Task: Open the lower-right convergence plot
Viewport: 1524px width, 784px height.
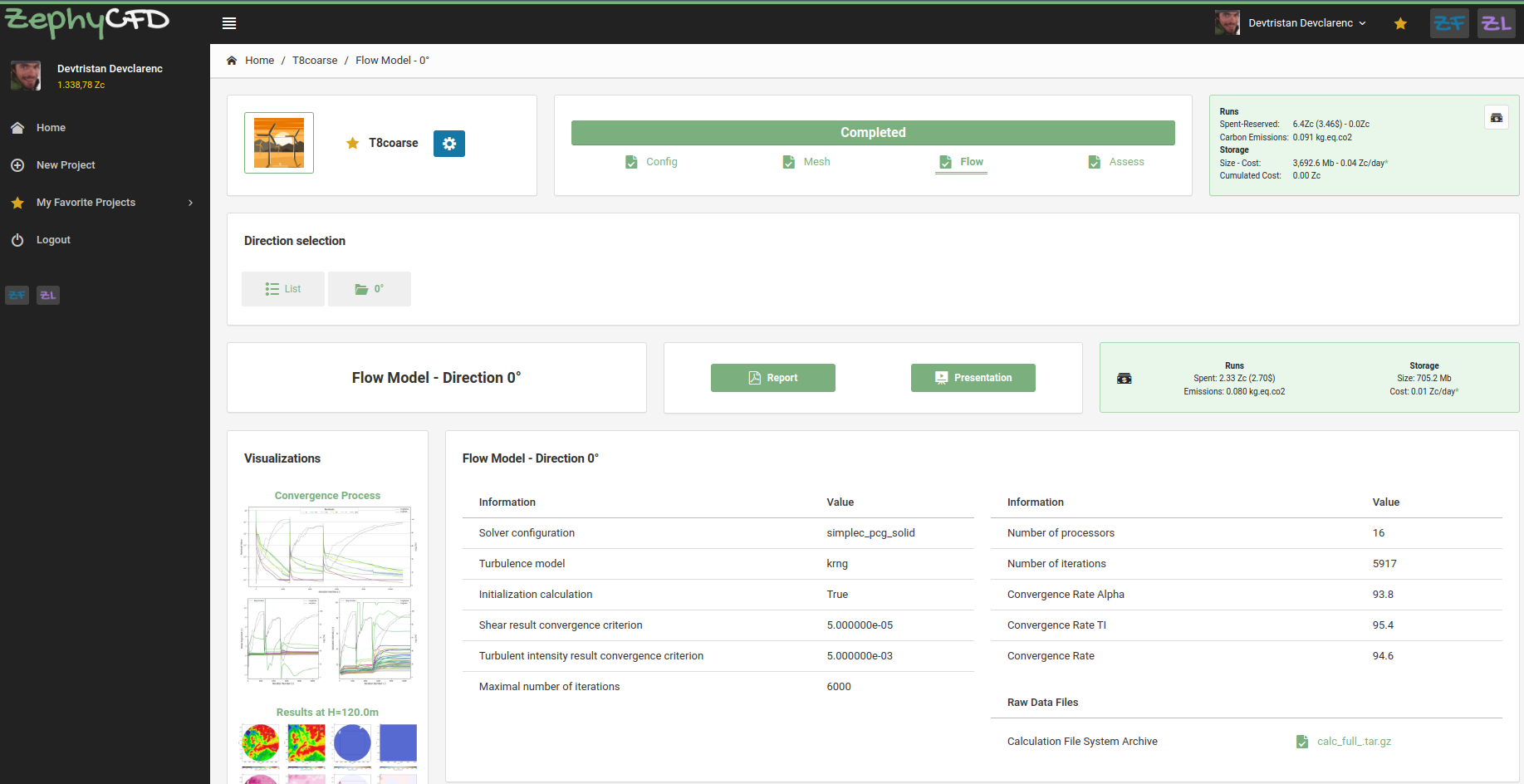Action: point(375,640)
